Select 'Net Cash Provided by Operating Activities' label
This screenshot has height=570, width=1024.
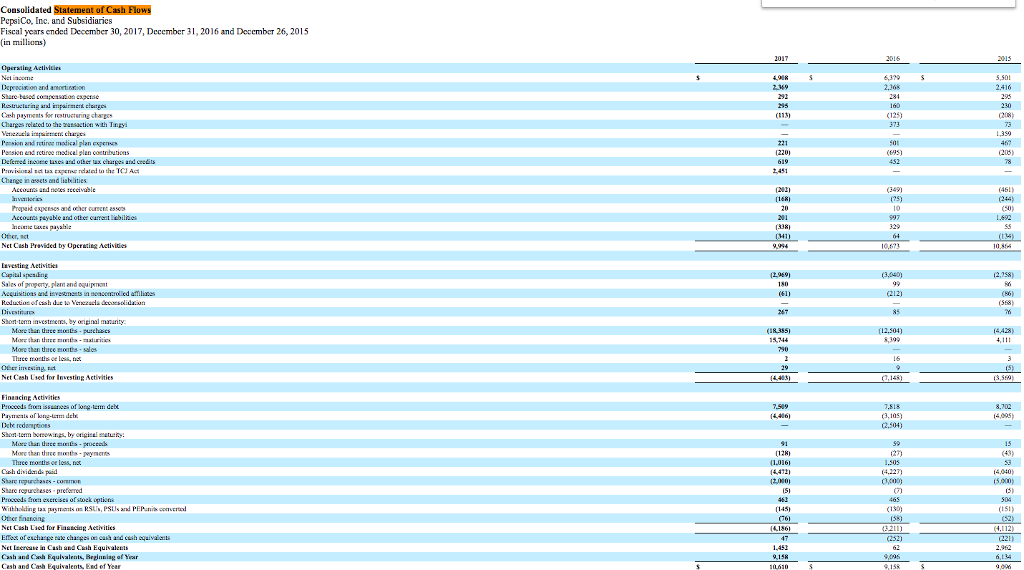(x=64, y=245)
